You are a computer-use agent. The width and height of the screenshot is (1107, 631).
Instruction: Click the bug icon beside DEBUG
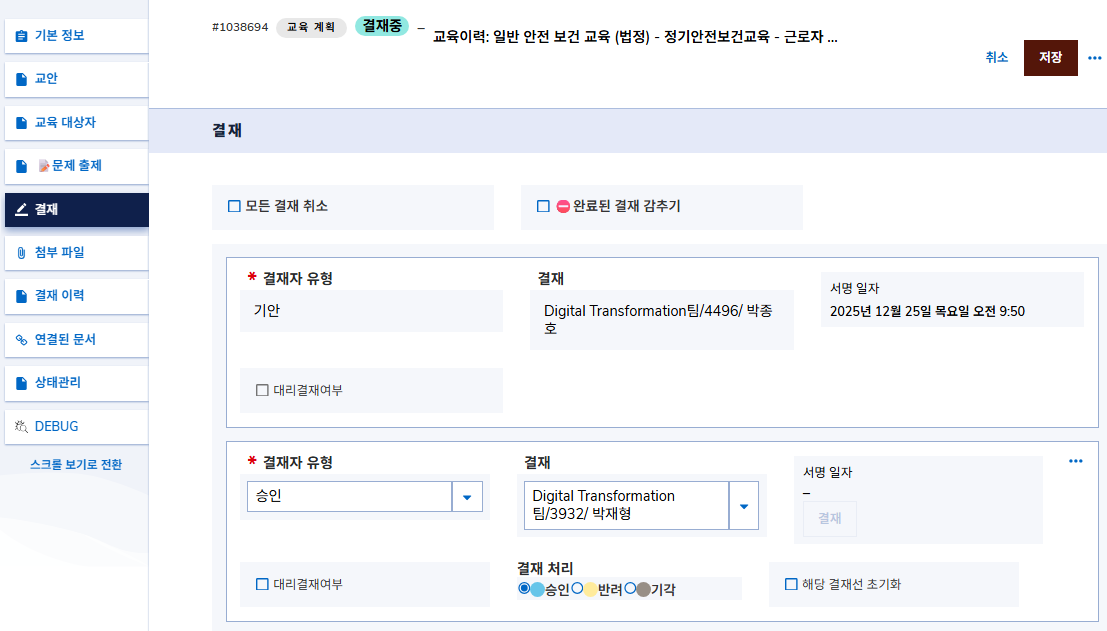22,426
